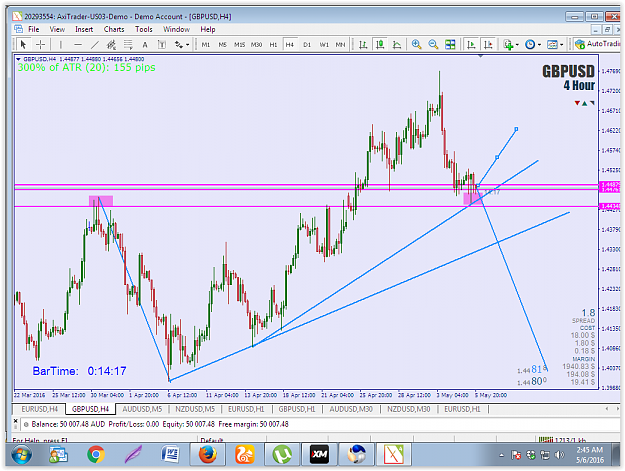Open the chart Templates dropdown

(x=555, y=44)
